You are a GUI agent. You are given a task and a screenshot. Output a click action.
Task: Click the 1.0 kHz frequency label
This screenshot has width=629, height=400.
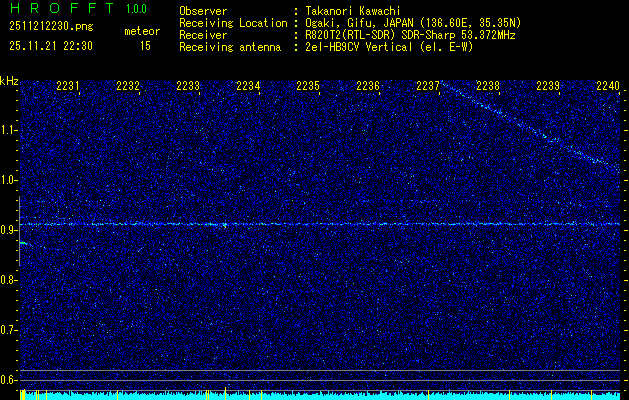(8, 180)
